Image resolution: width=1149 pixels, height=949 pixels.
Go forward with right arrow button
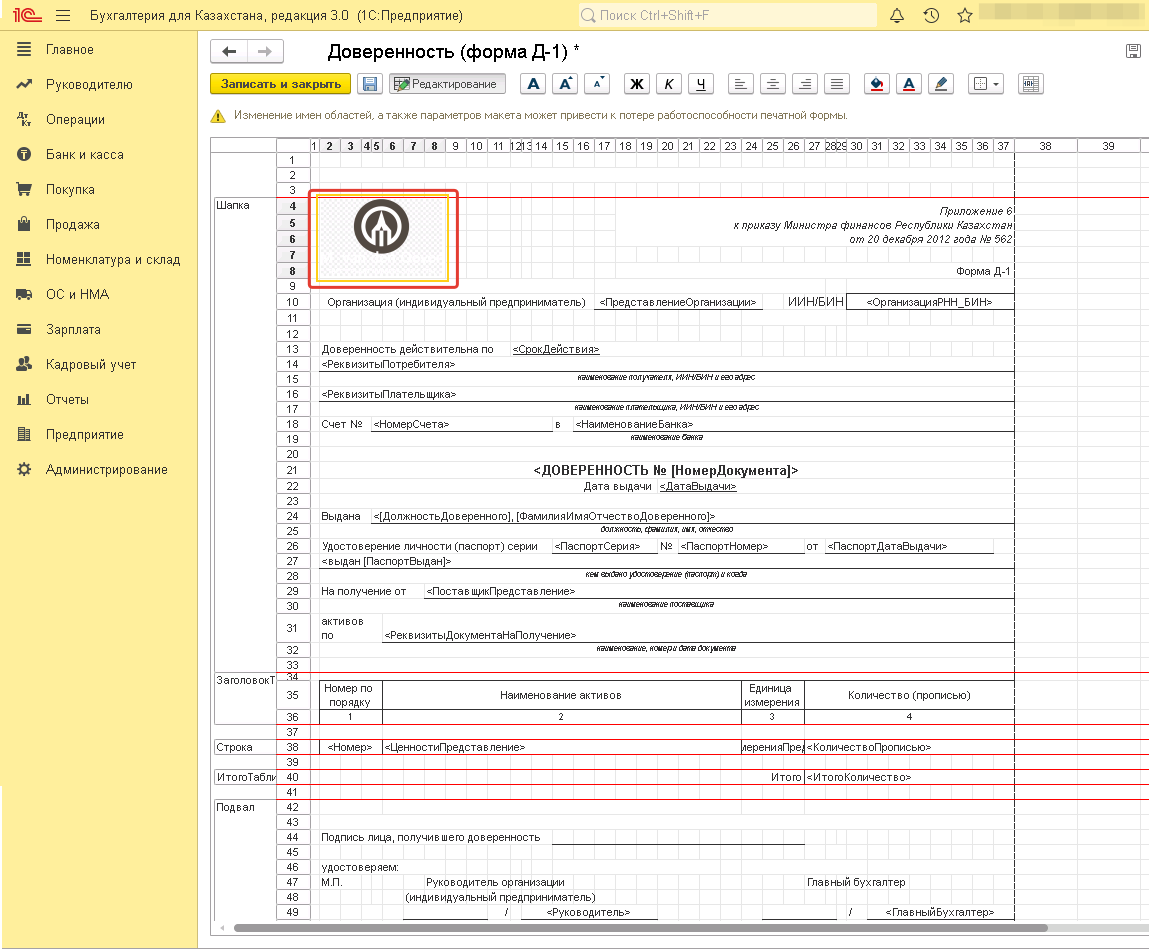coord(265,51)
